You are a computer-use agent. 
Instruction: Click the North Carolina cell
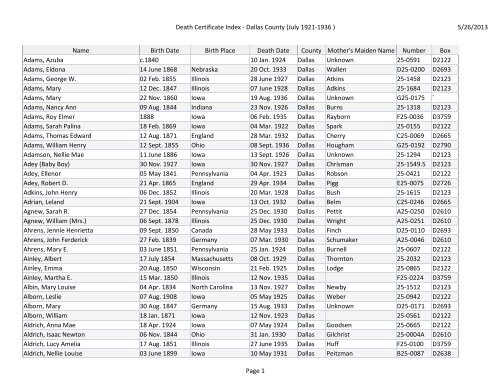point(220,287)
